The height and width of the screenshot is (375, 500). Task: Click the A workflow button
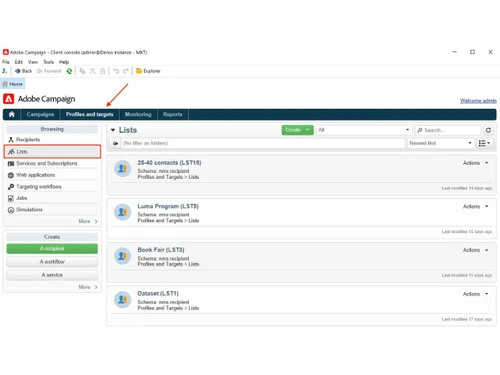pos(52,262)
